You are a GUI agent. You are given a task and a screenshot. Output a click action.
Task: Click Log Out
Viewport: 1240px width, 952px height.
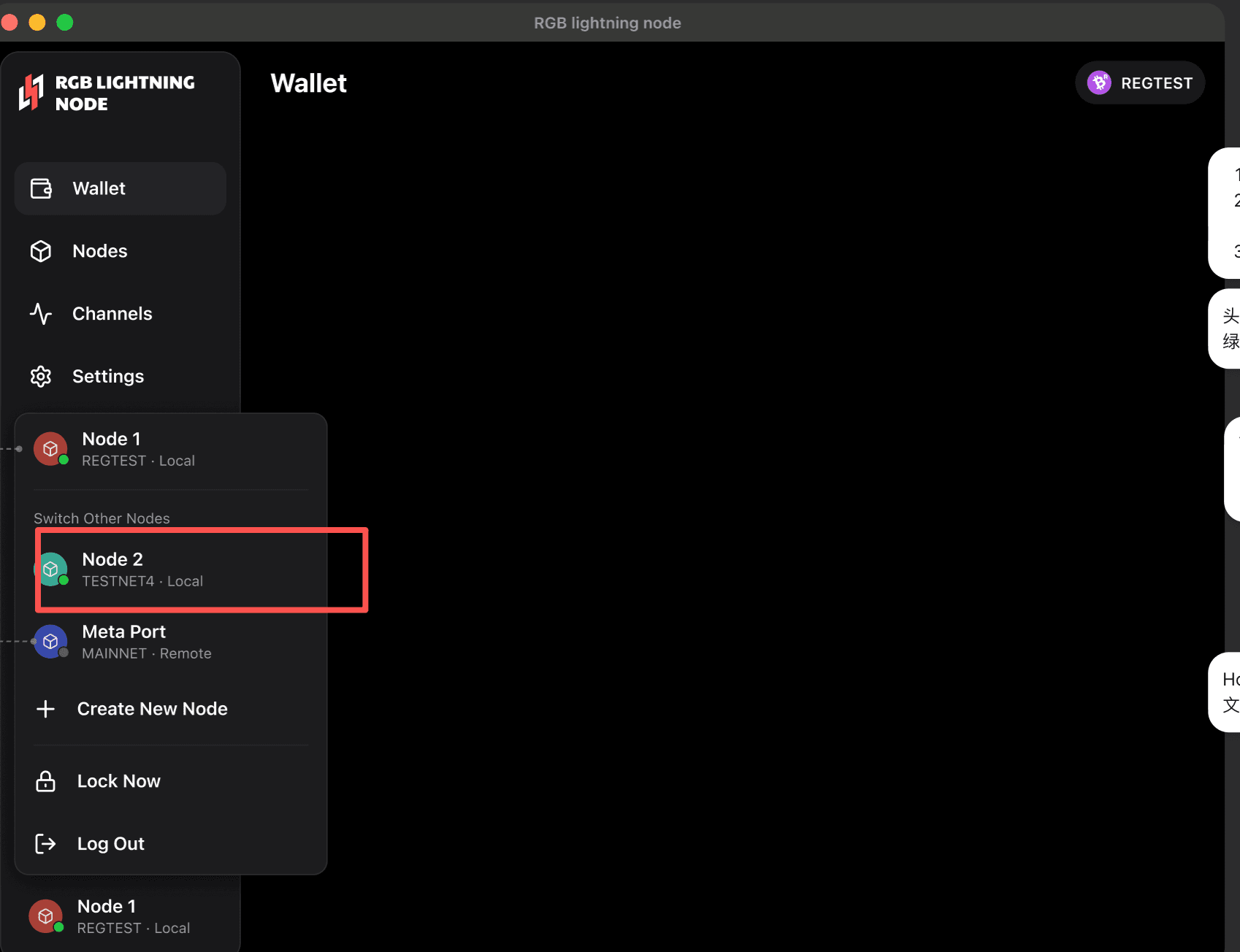point(171,844)
